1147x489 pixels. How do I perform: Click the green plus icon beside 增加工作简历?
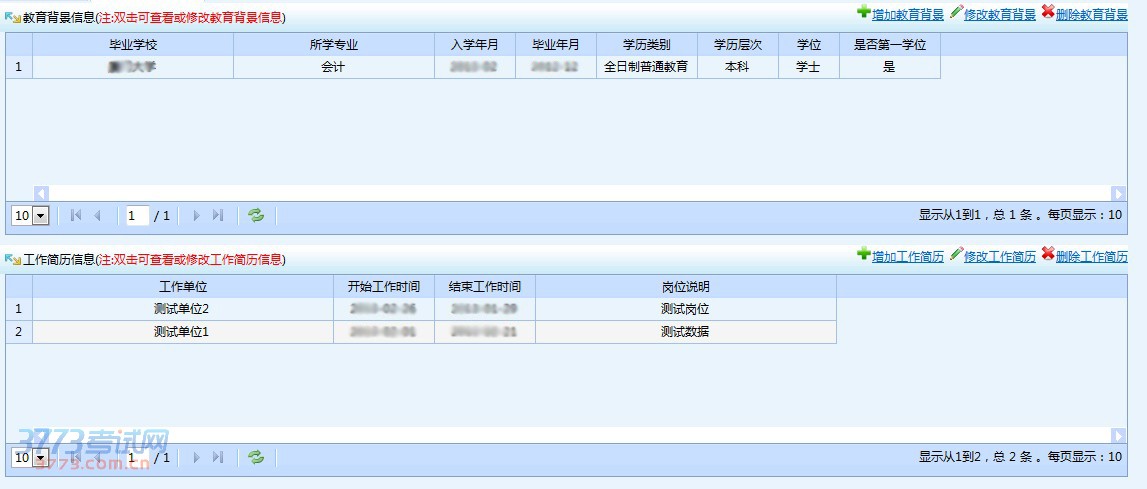pyautogui.click(x=863, y=254)
